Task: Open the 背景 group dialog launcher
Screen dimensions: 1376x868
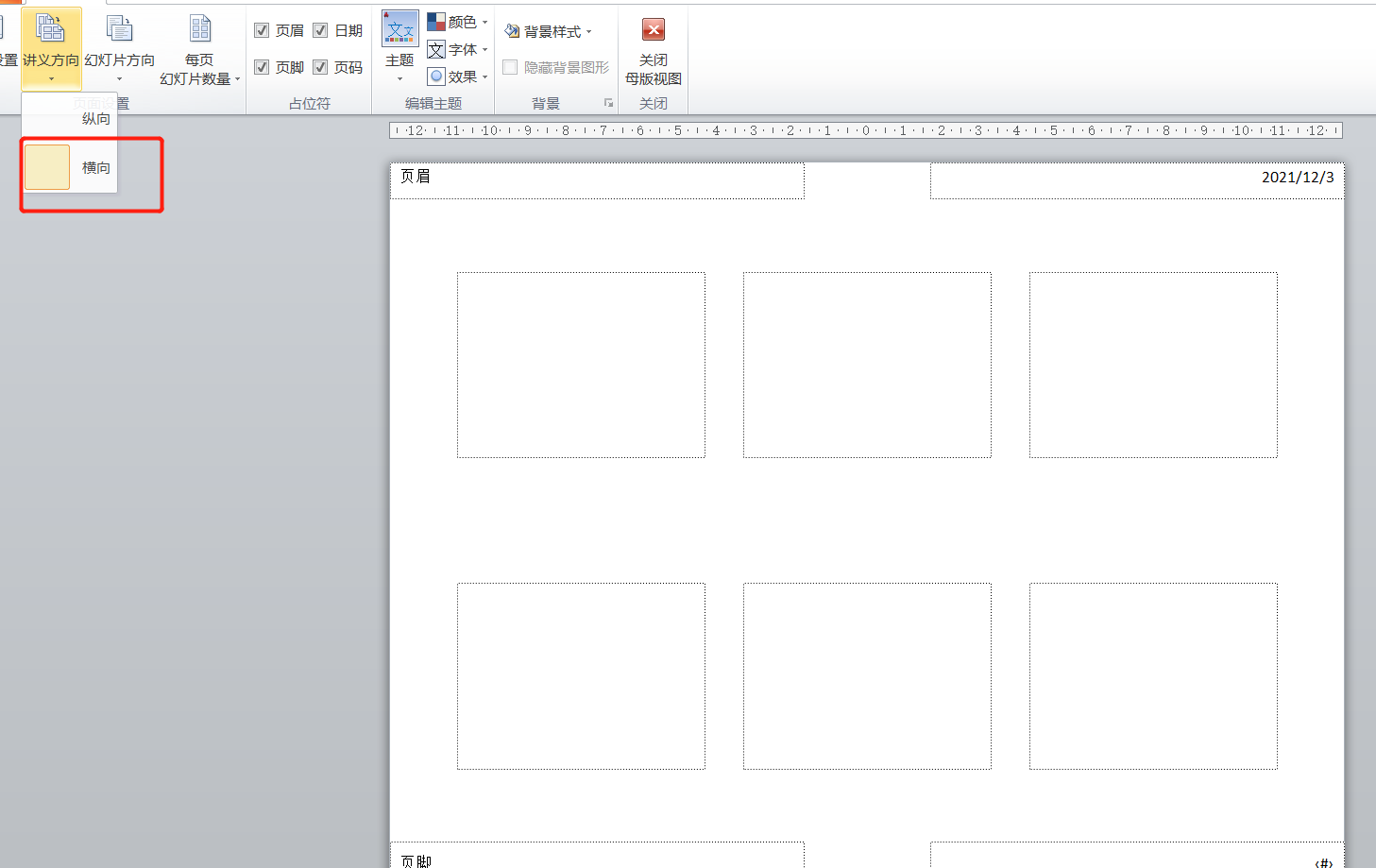Action: coord(608,103)
